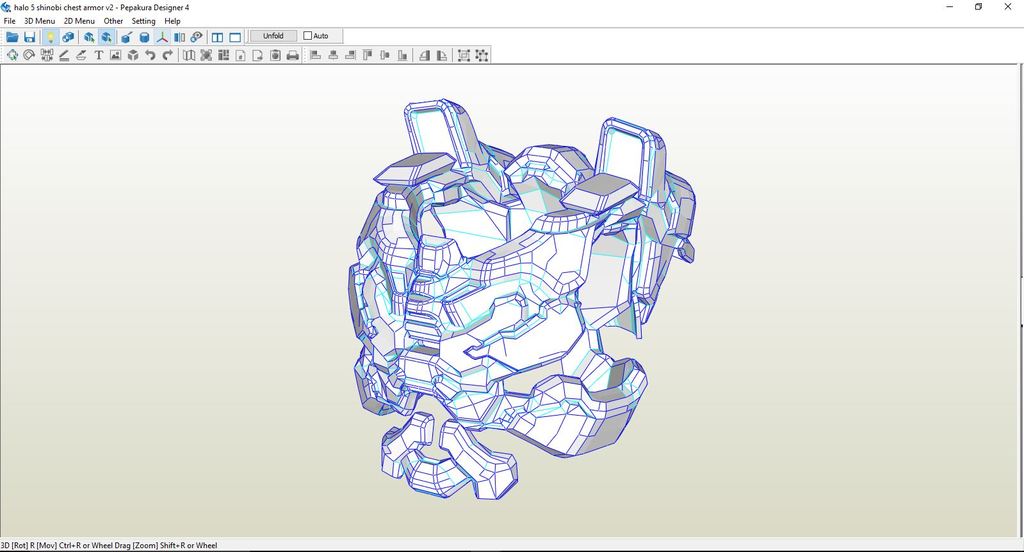Restore down the Pepakura Designer window
The width and height of the screenshot is (1024, 552).
coord(978,7)
